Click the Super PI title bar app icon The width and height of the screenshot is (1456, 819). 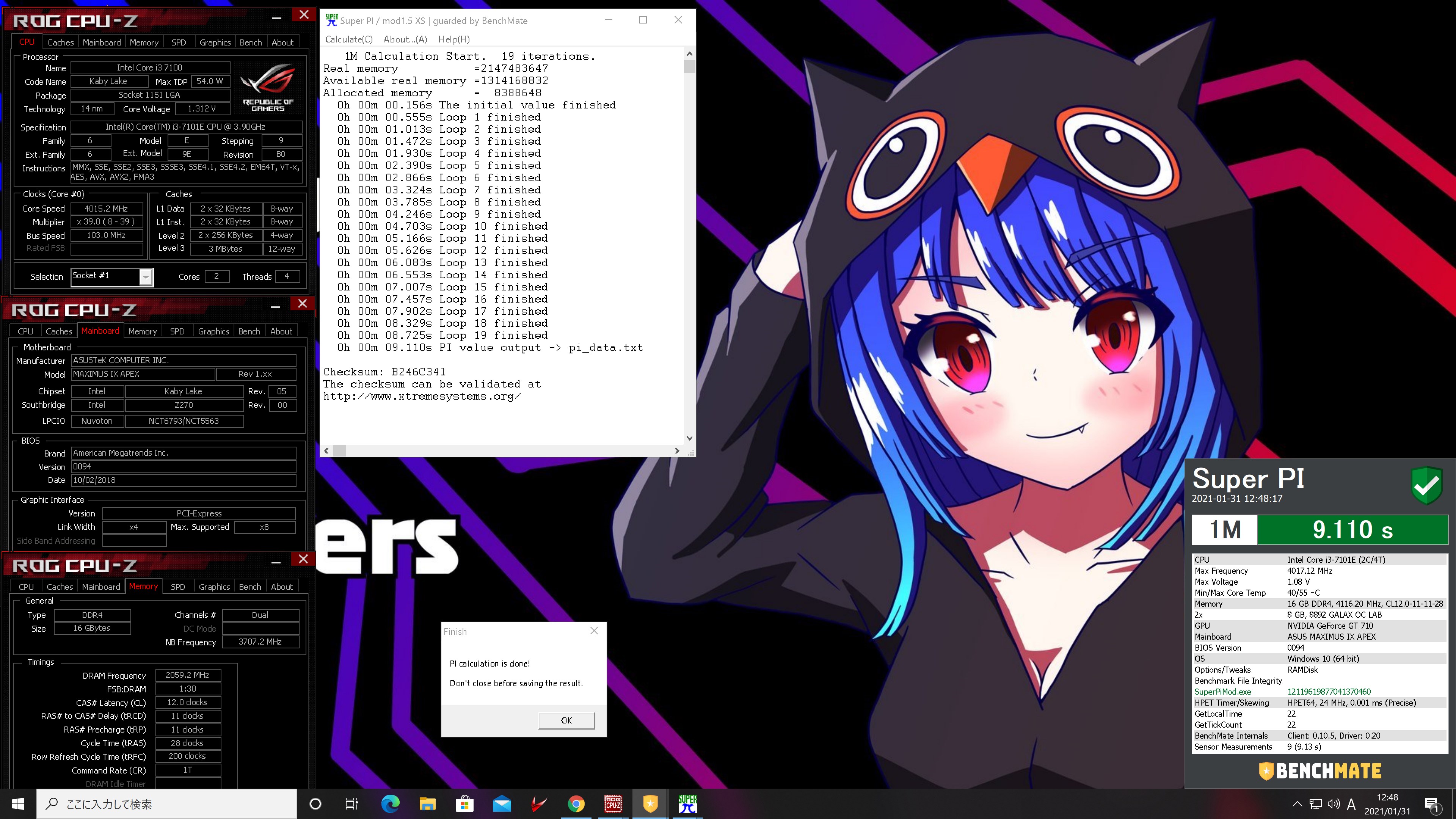coord(332,20)
